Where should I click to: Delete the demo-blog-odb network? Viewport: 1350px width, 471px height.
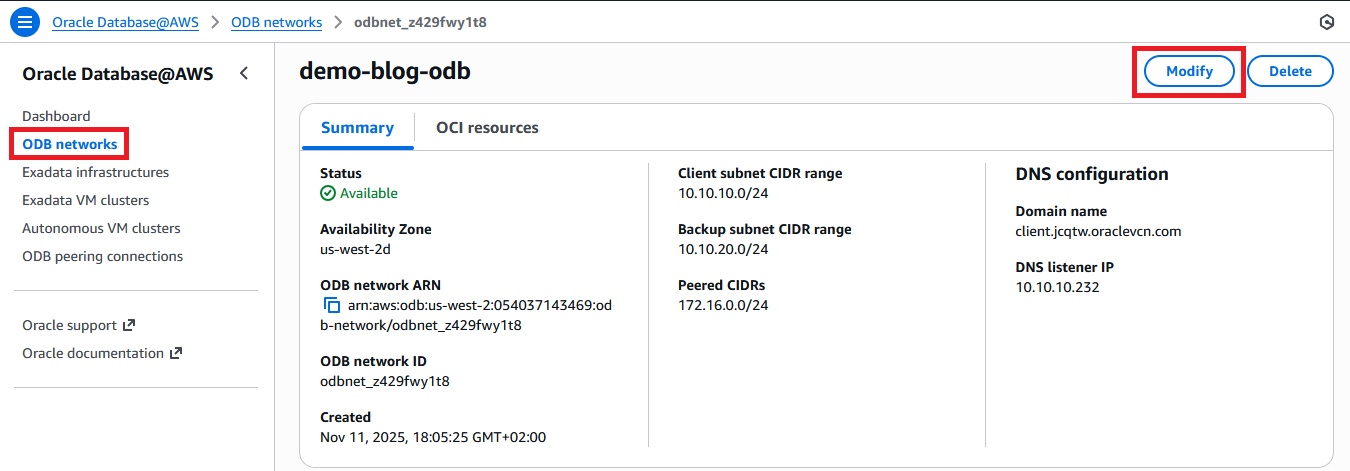tap(1290, 71)
